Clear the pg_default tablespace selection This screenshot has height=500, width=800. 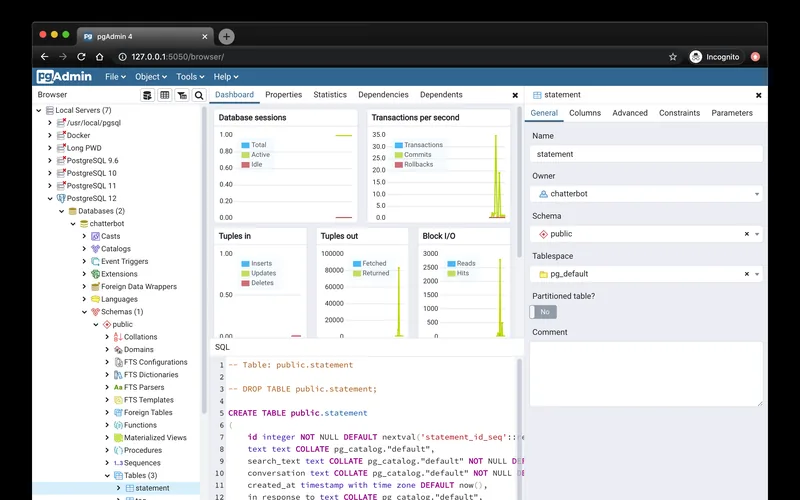pos(746,274)
